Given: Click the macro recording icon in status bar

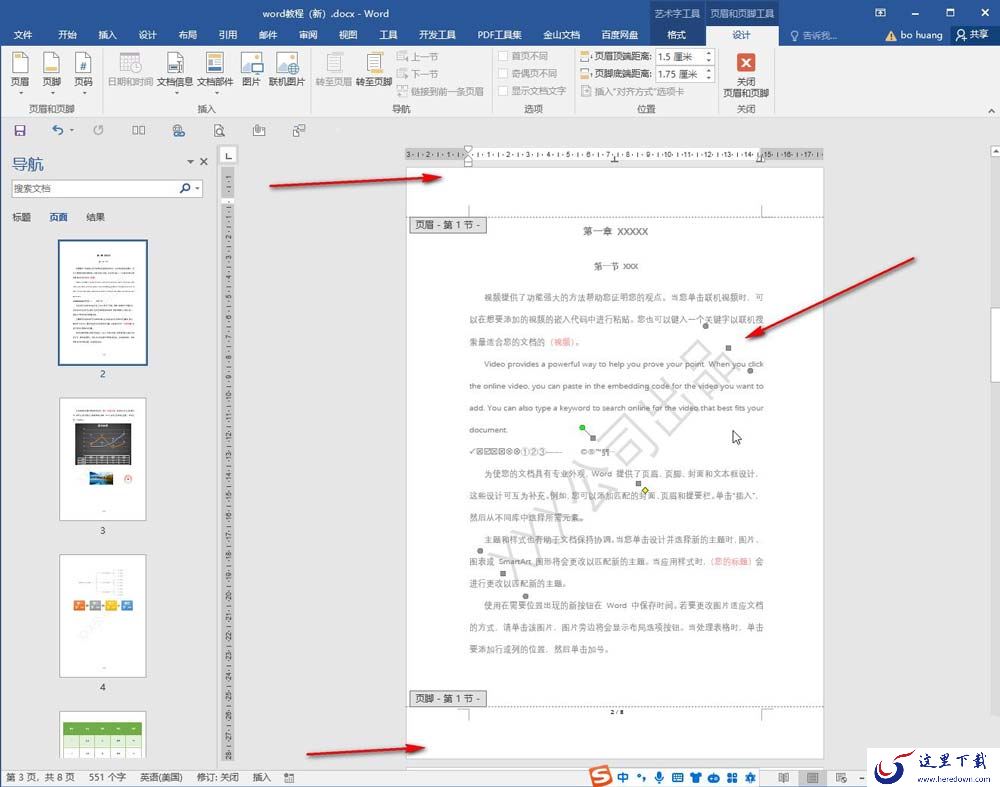Looking at the screenshot, I should [289, 777].
